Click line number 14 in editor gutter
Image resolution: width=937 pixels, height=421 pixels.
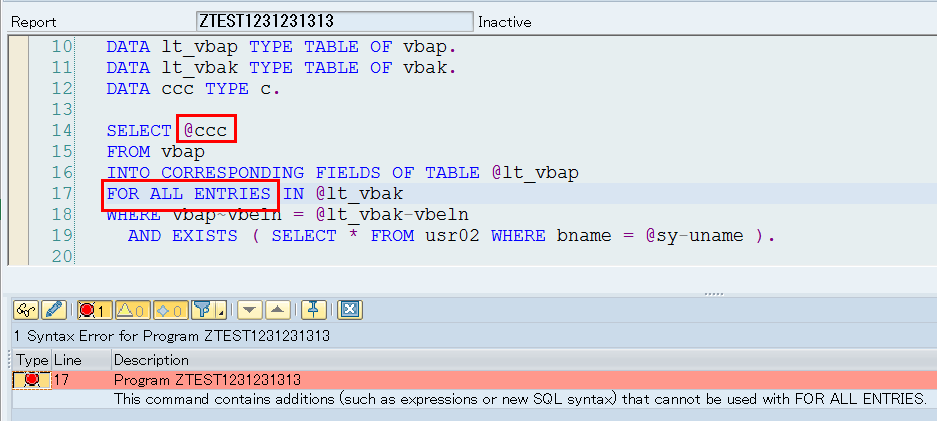click(62, 130)
